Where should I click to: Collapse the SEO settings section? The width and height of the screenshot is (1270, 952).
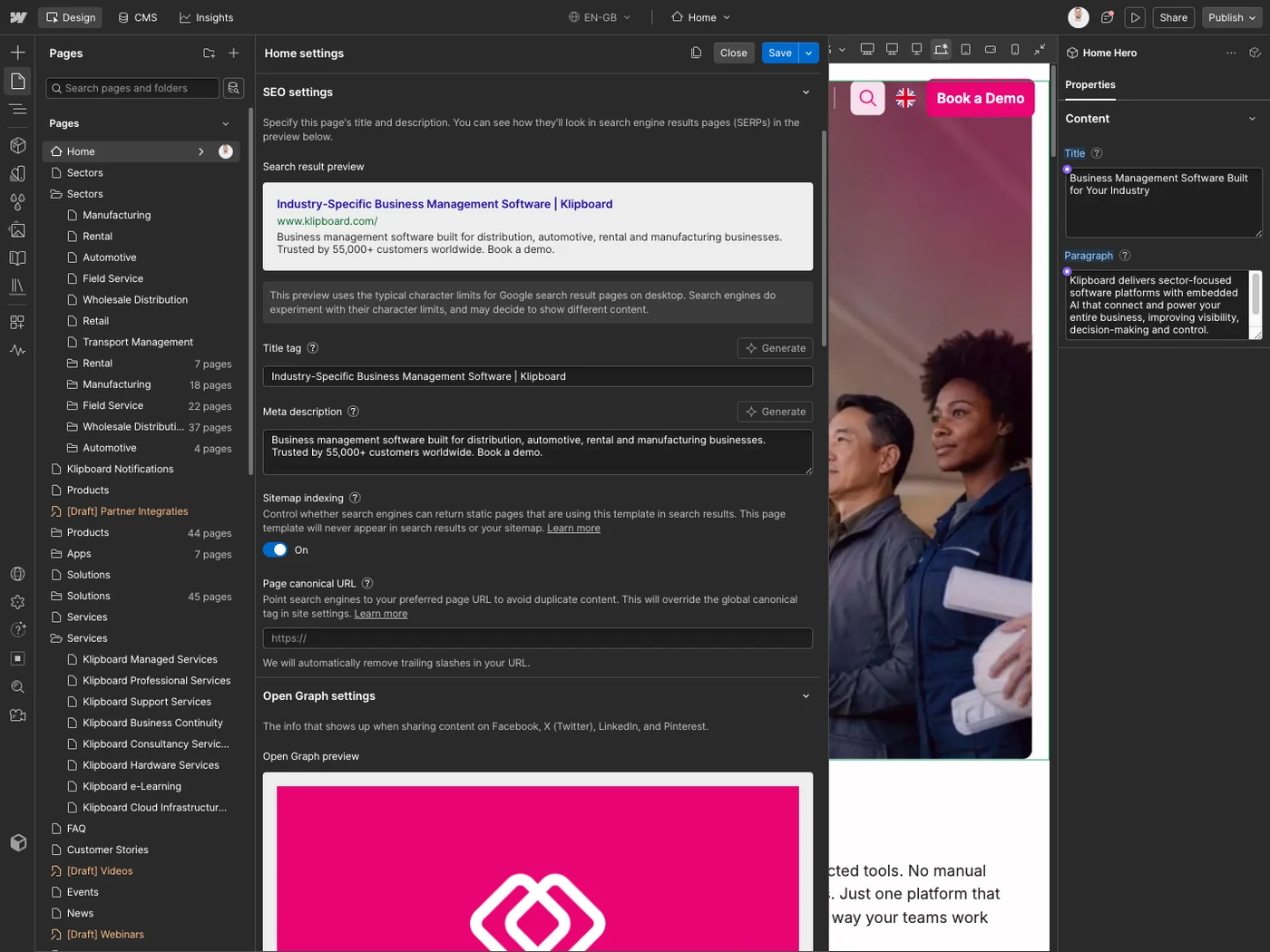coord(806,92)
